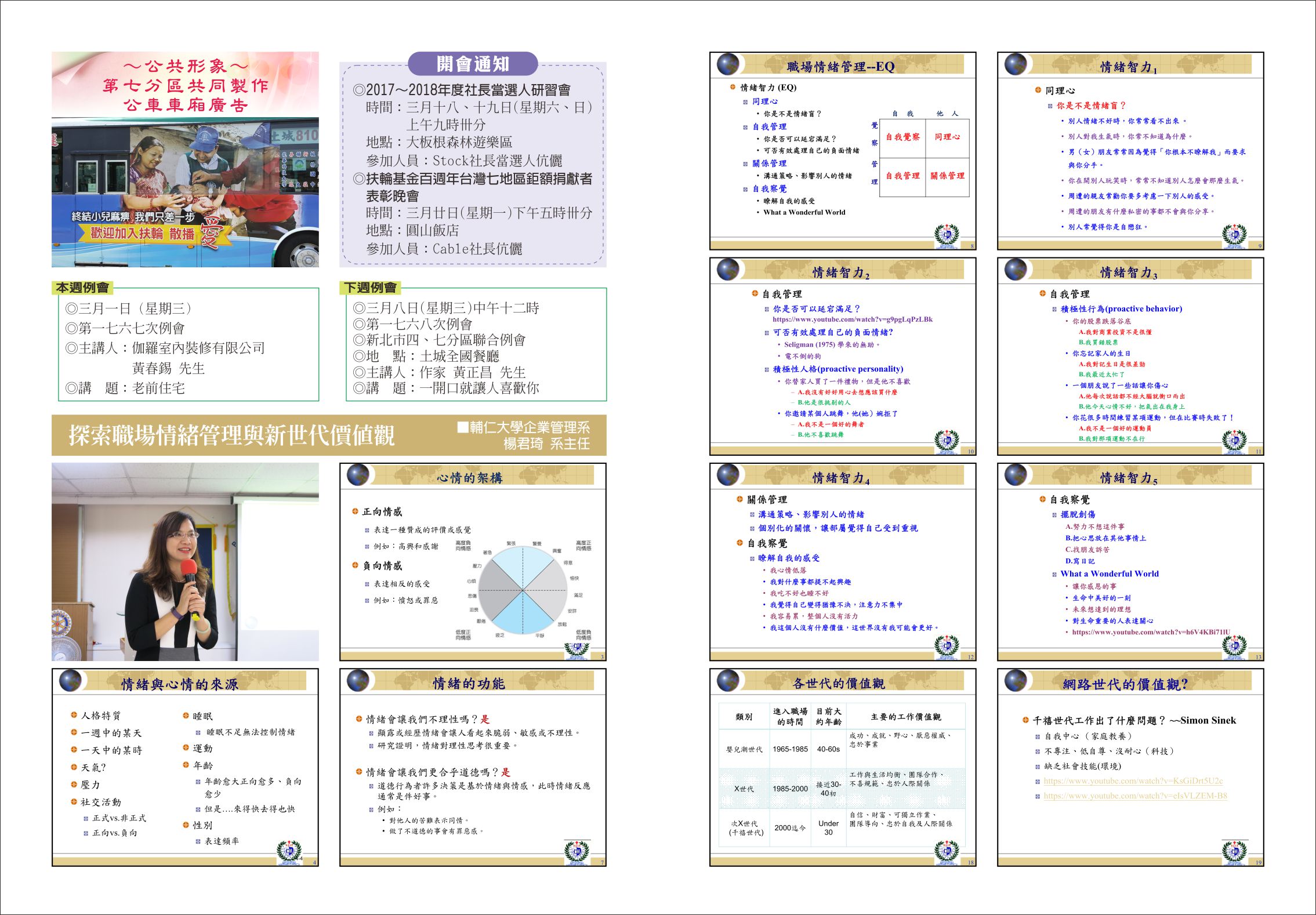Open the 情緒的功能 slide thumbnail
Viewport: 1316px width, 915px height.
(473, 767)
